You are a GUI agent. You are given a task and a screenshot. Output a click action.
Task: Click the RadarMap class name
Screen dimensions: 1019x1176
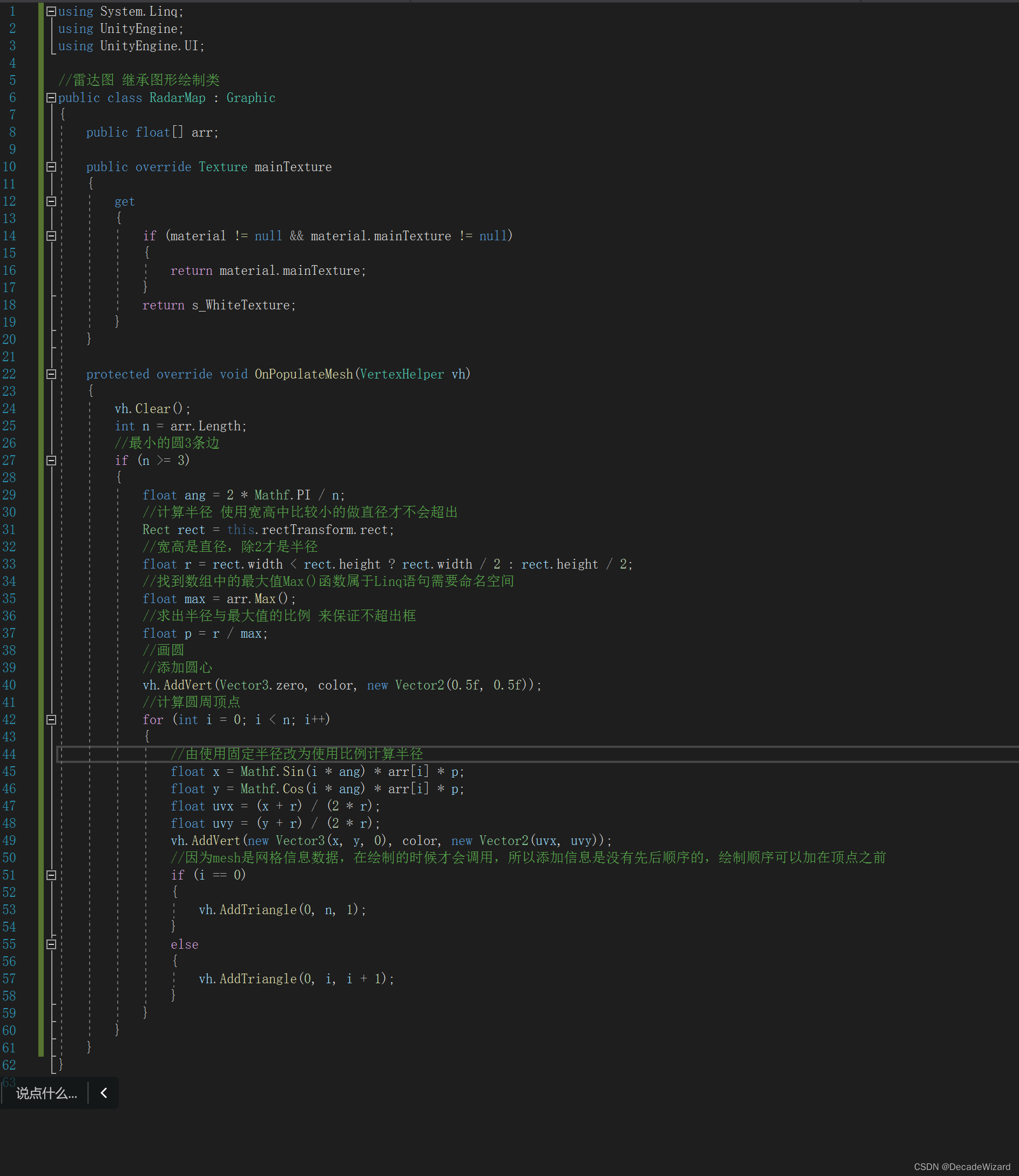(178, 98)
